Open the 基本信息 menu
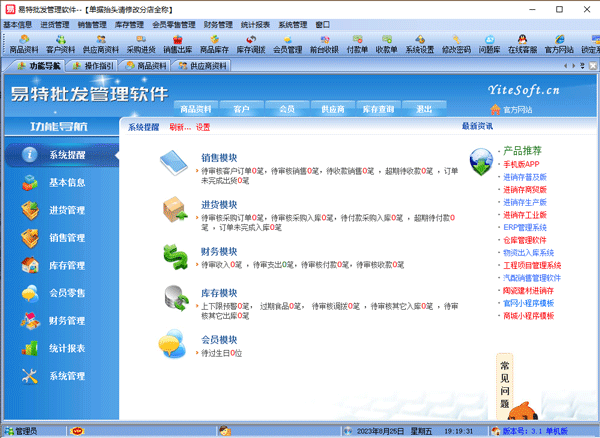 tap(18, 25)
